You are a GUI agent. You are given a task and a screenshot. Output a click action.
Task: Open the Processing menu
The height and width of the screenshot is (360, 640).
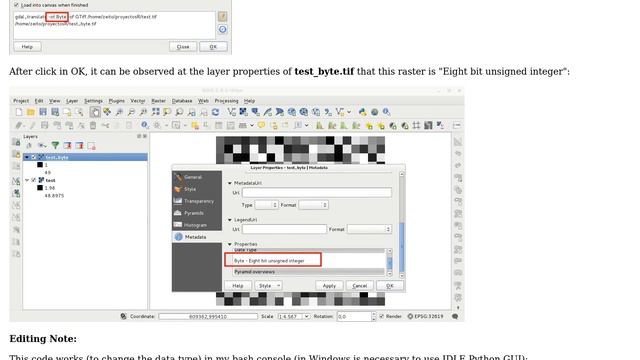[x=227, y=101]
